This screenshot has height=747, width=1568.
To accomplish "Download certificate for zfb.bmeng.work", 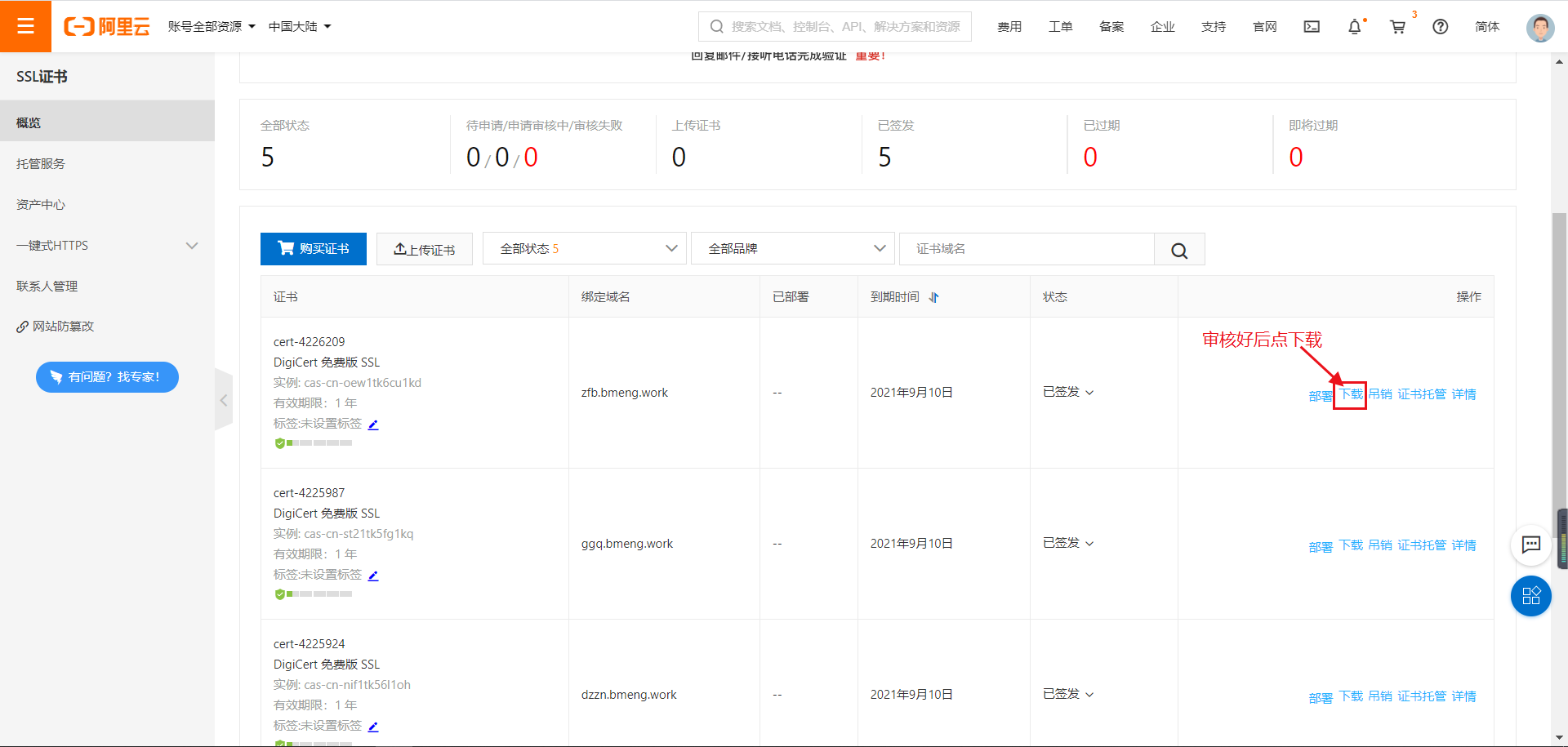I will (1351, 394).
